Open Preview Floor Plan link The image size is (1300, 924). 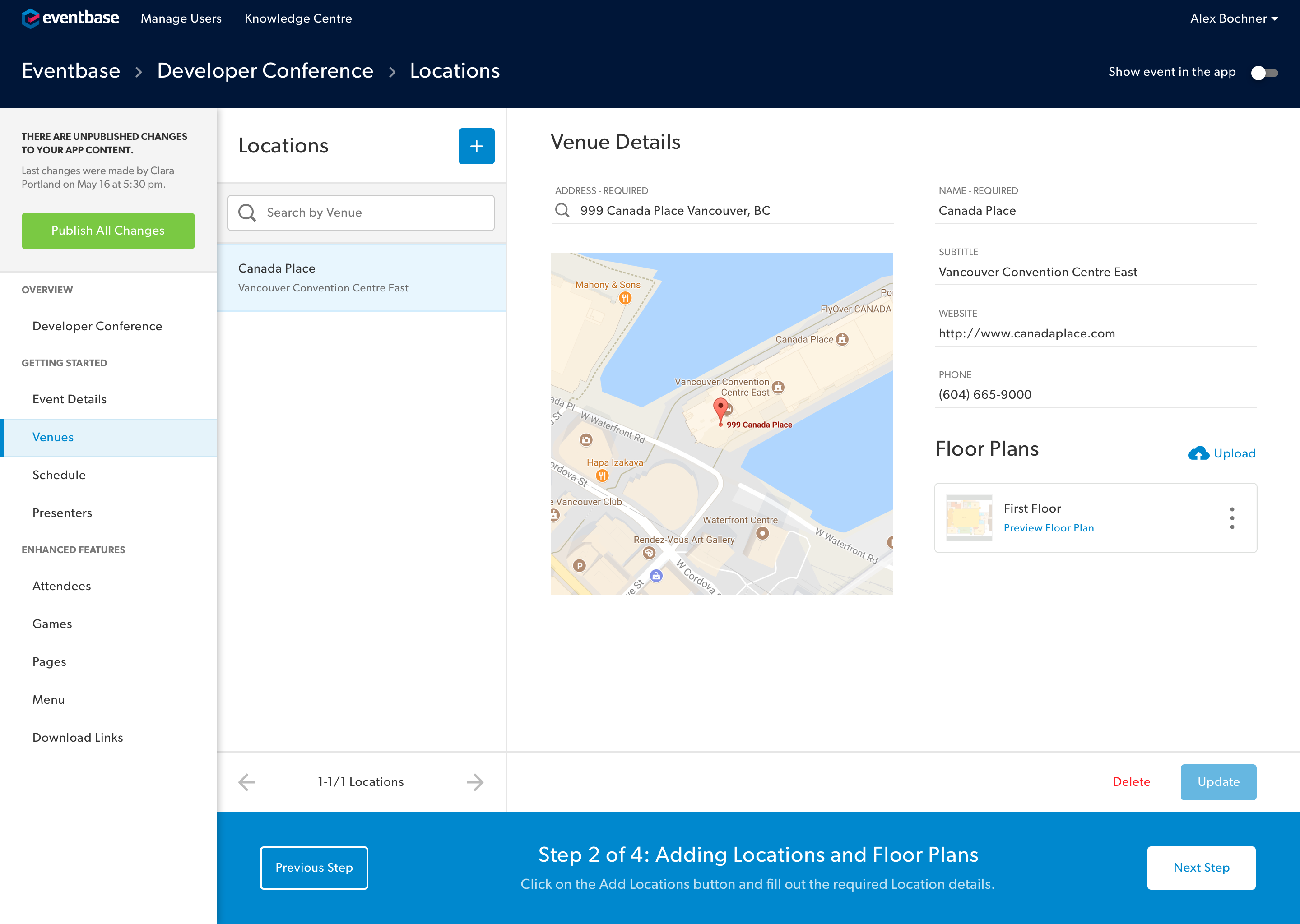coord(1049,528)
